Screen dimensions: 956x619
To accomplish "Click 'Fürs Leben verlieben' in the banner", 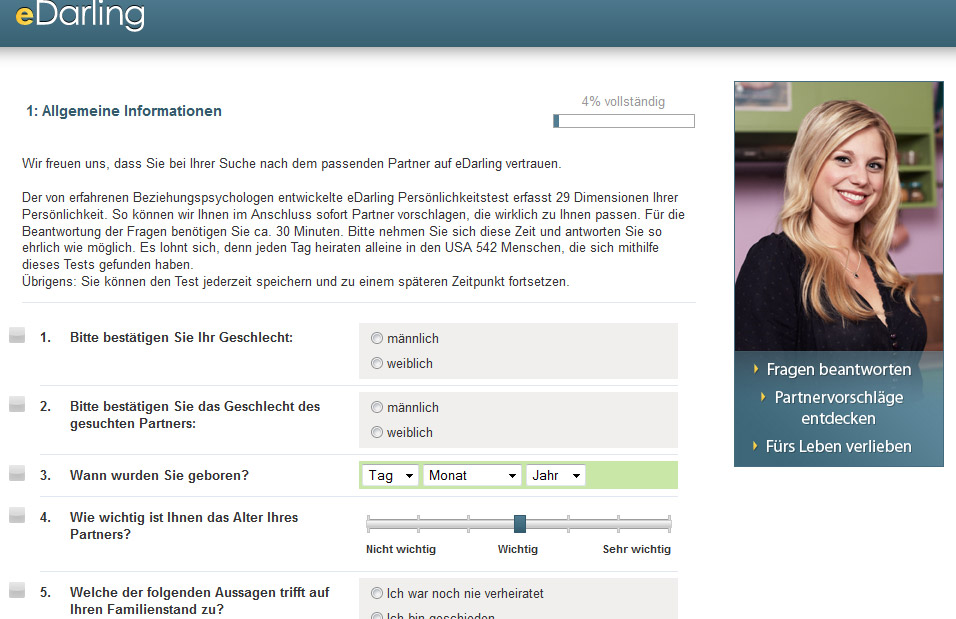I will (x=838, y=446).
